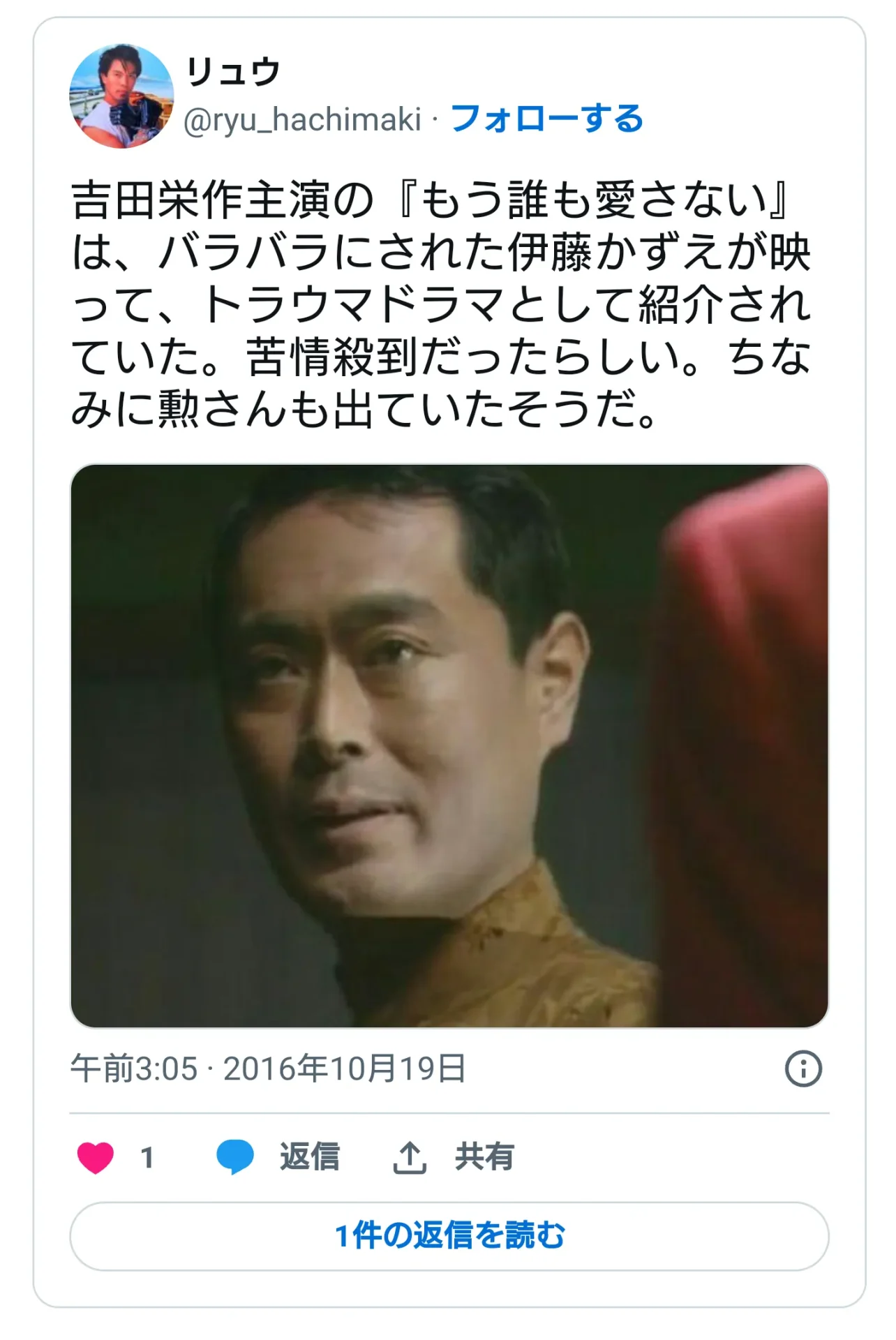Enlarge the attached photo of the man

[449, 745]
